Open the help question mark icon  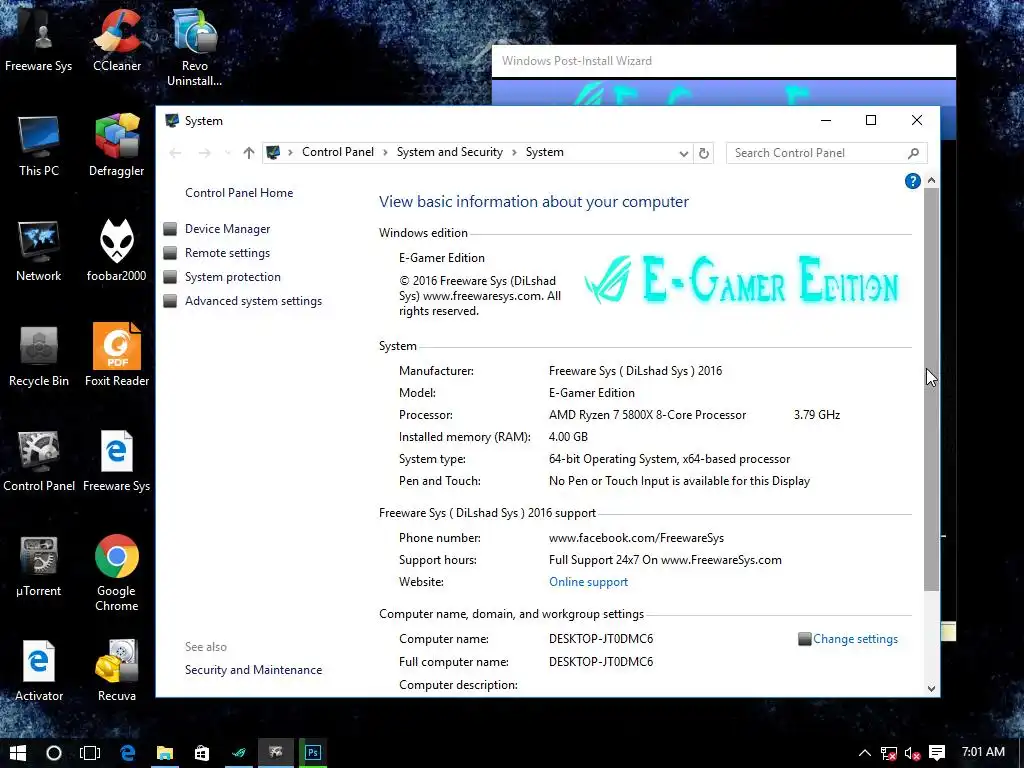pos(912,181)
